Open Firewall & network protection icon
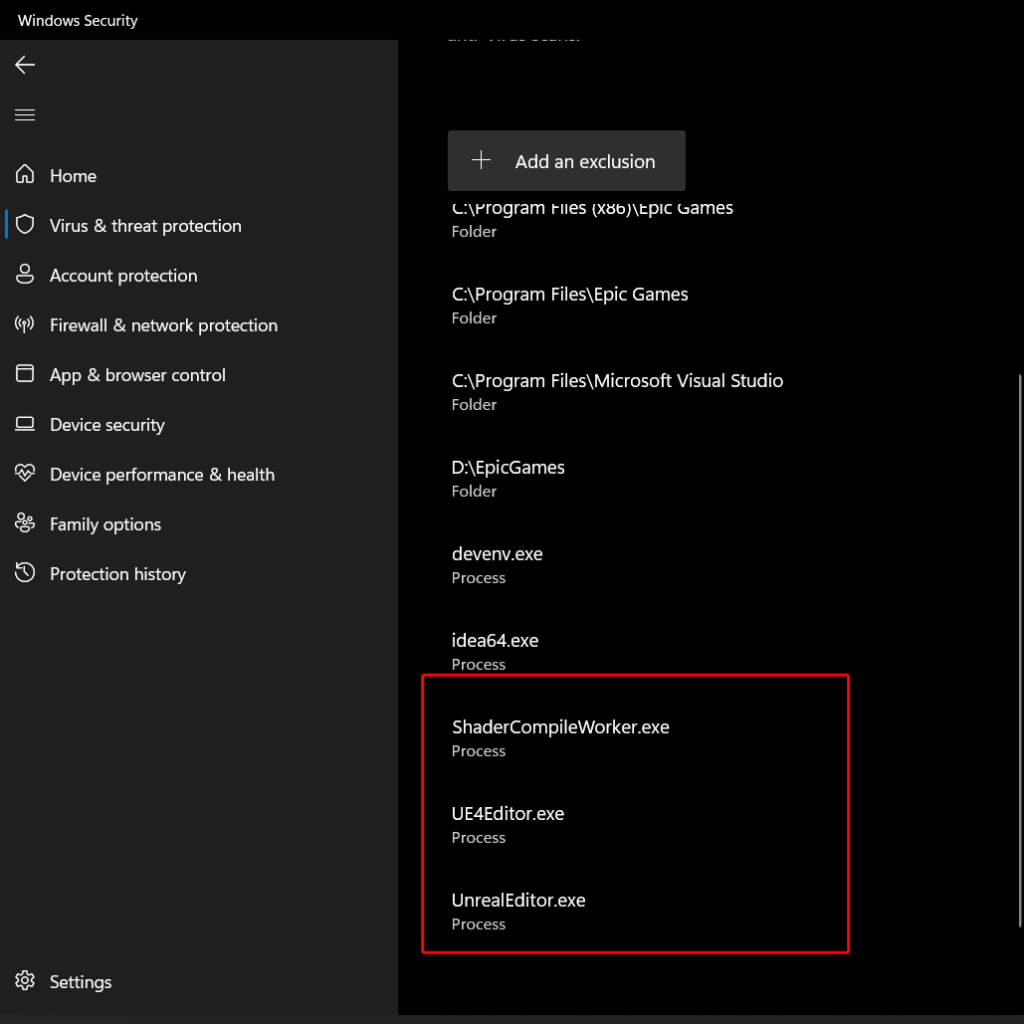 (x=24, y=325)
